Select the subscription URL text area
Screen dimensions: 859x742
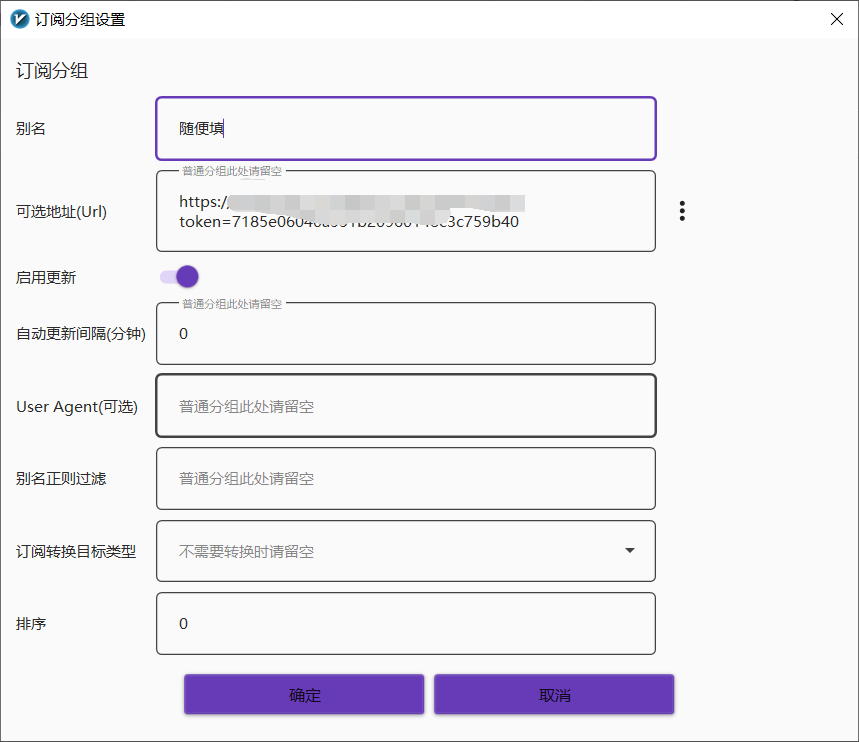(x=405, y=210)
